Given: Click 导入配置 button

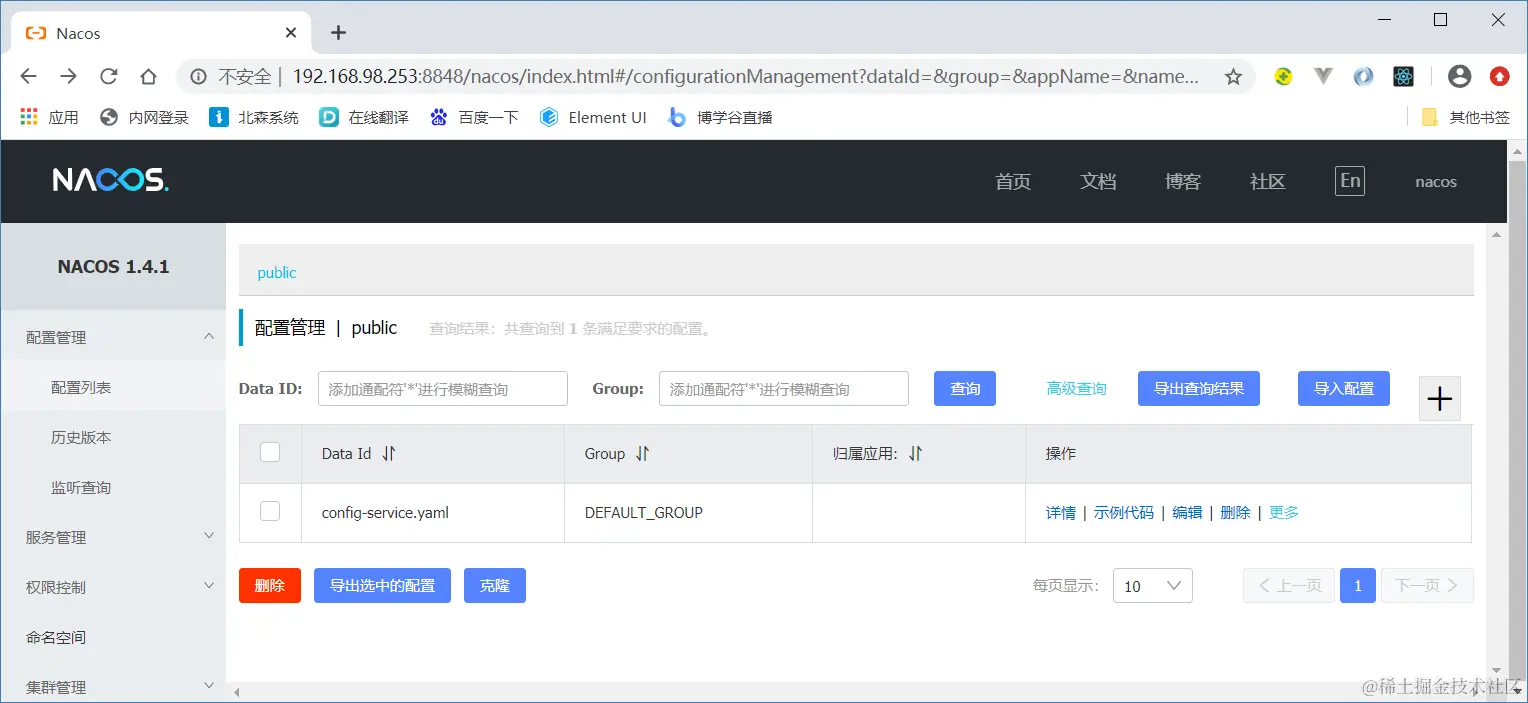Looking at the screenshot, I should (x=1344, y=388).
